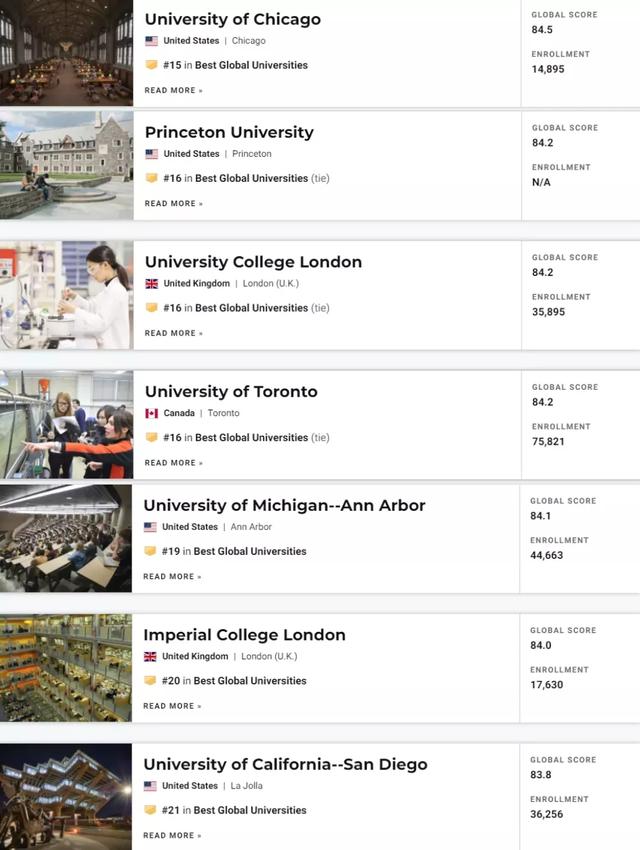Click the UK flag under University College London
This screenshot has height=850, width=640.
point(151,284)
